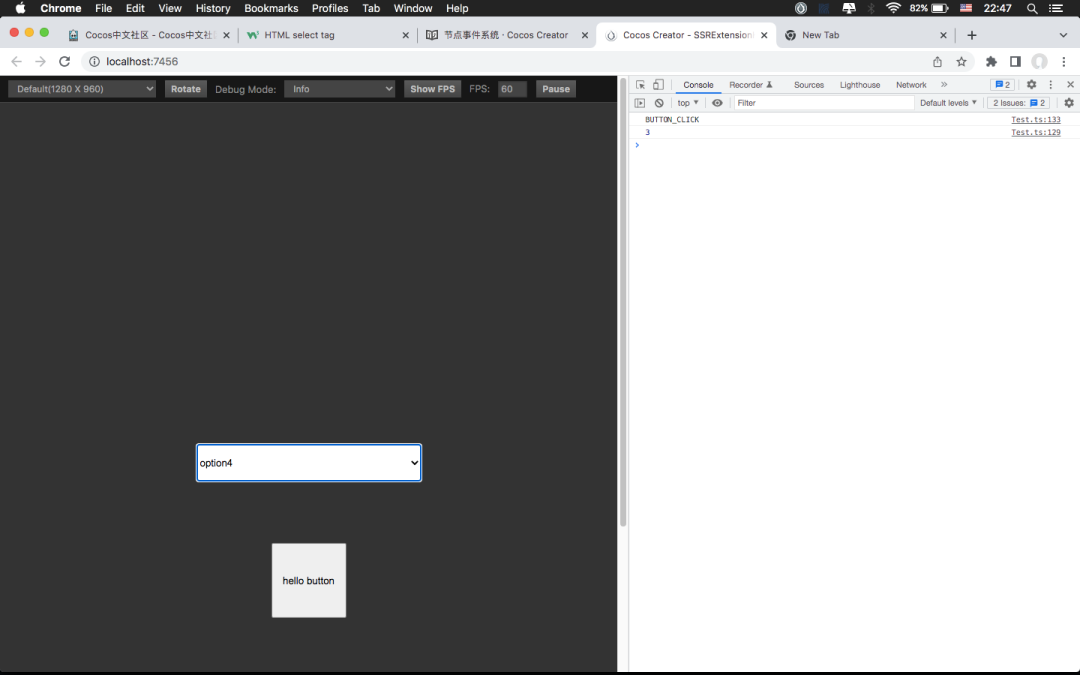
Task: Select the DevTools inspect element icon
Action: click(641, 85)
